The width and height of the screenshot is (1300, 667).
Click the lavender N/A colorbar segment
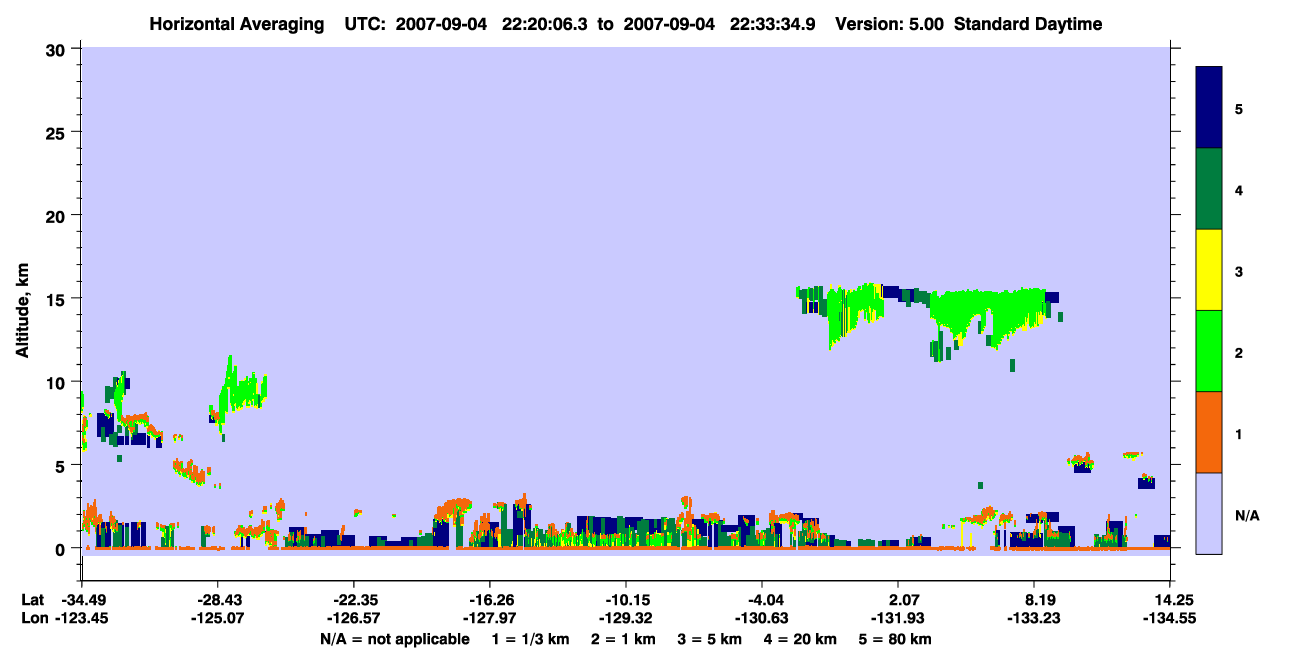pyautogui.click(x=1209, y=513)
